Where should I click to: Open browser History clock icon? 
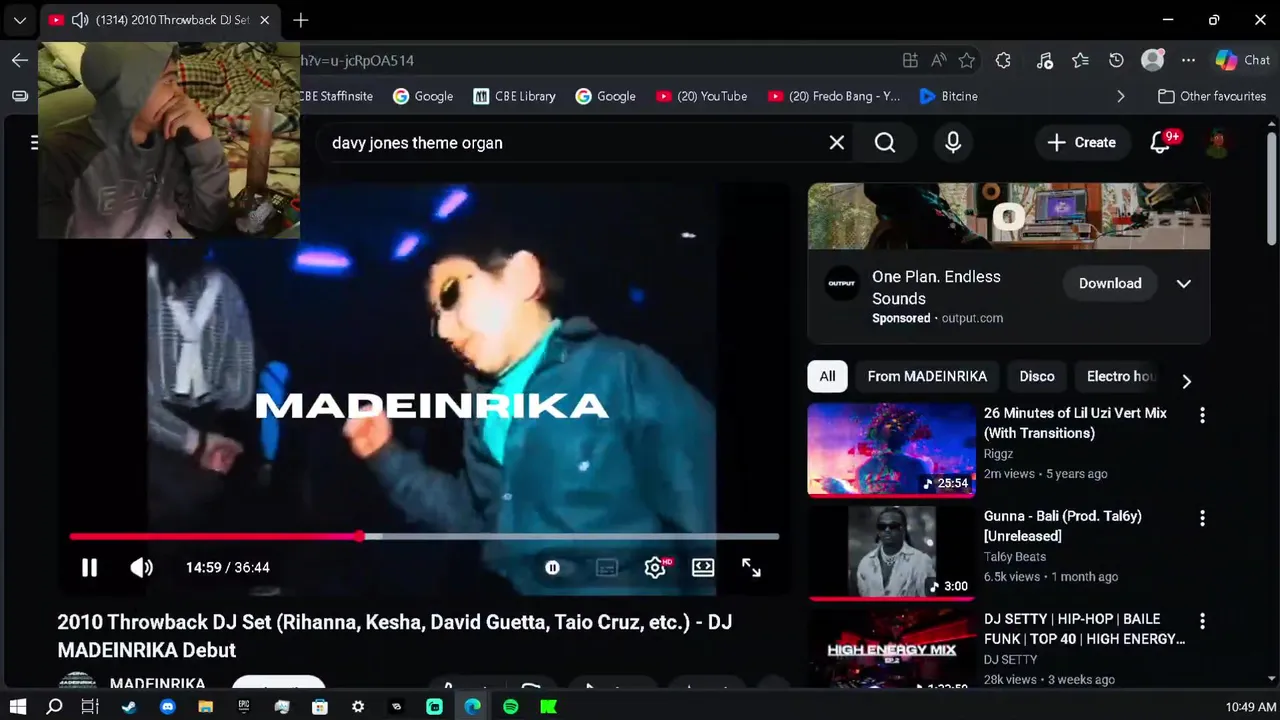[x=1116, y=60]
